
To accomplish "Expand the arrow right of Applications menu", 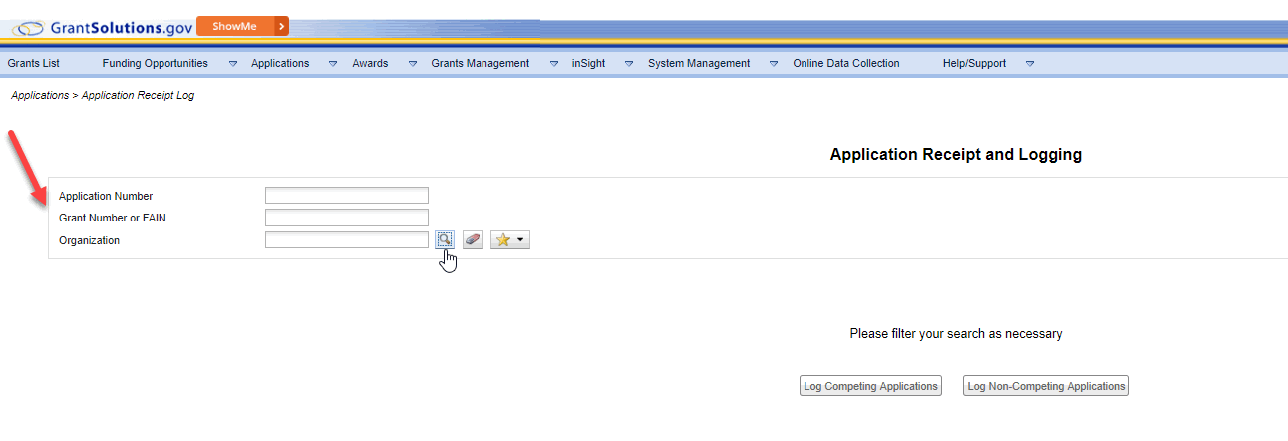I will point(333,64).
